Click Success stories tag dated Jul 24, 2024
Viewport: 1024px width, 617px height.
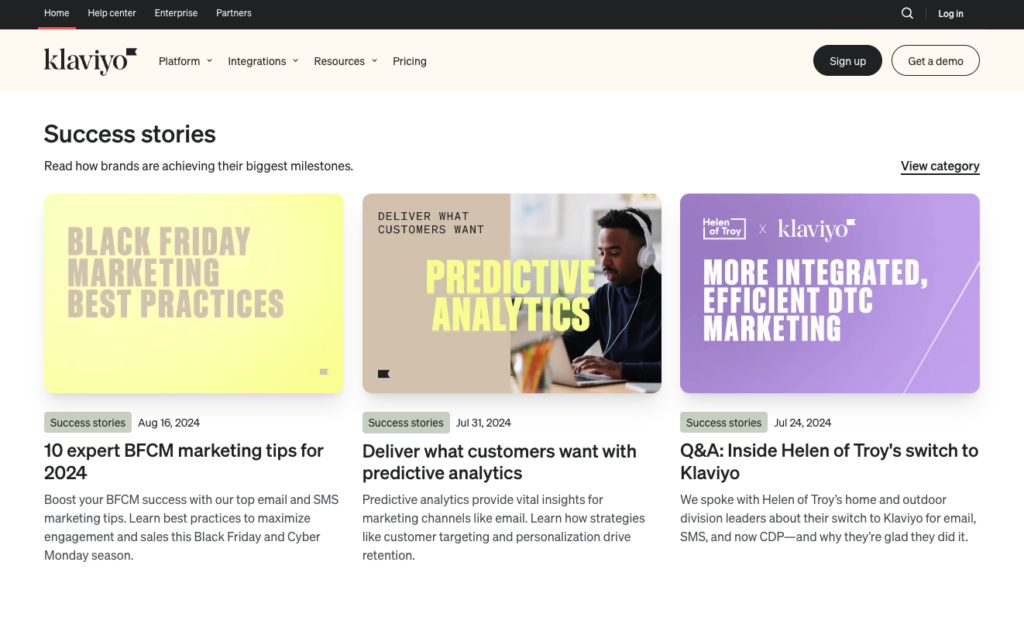click(x=724, y=422)
